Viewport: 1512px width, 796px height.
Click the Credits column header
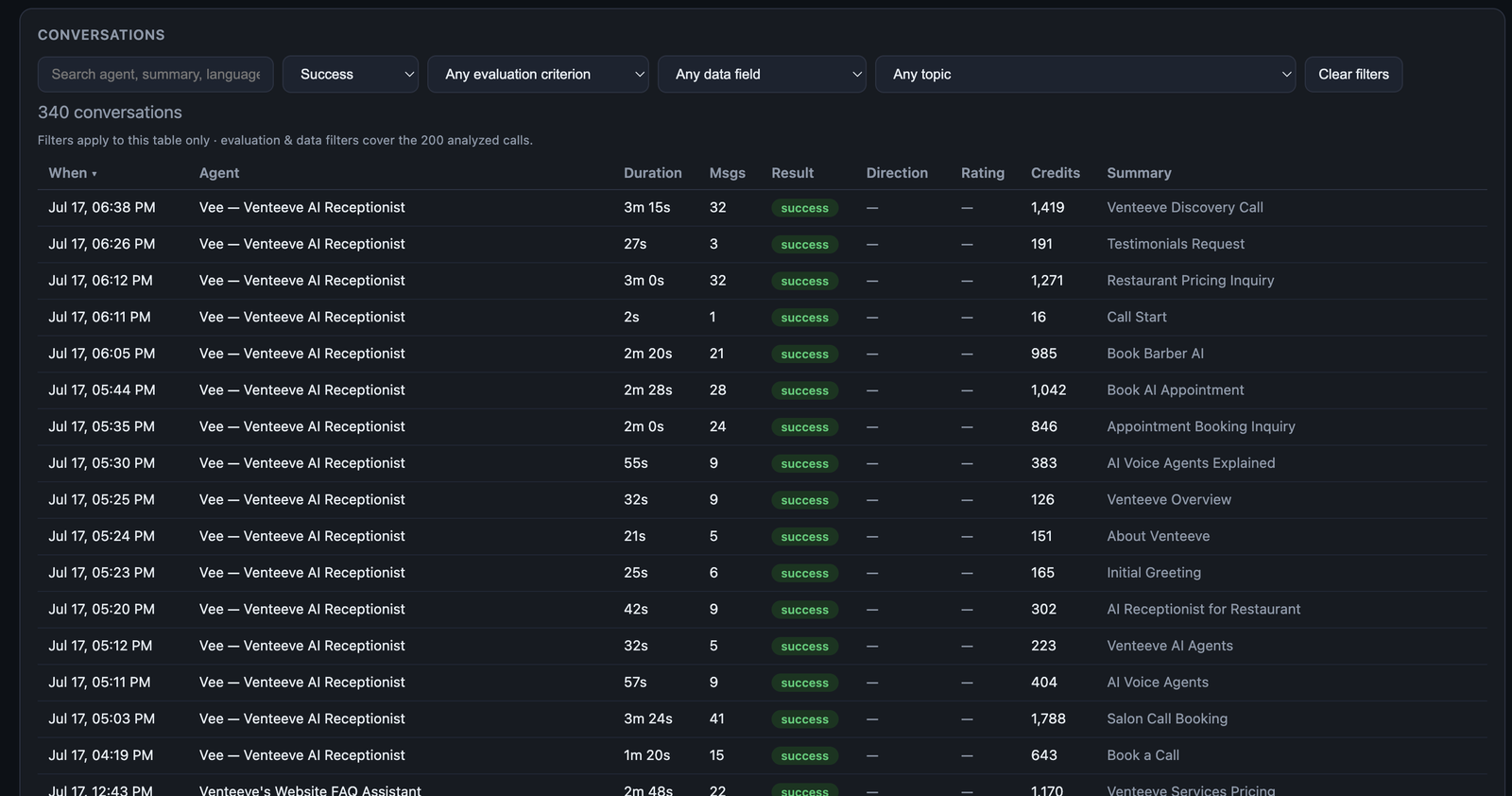point(1056,173)
